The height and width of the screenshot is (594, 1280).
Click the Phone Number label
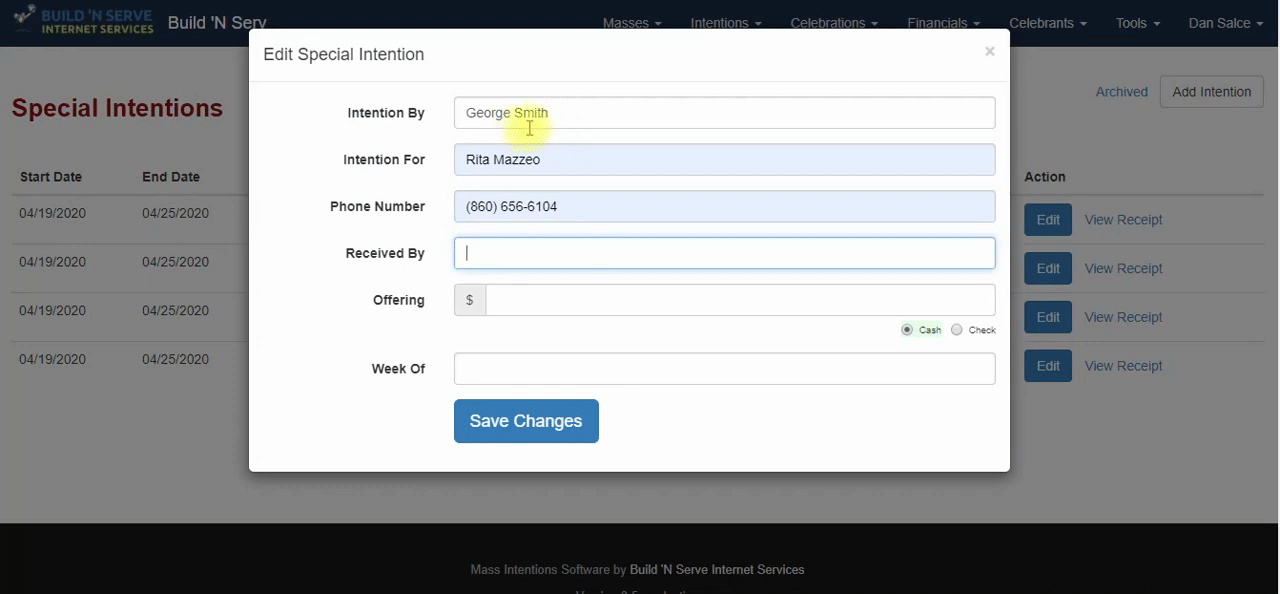pyautogui.click(x=377, y=207)
